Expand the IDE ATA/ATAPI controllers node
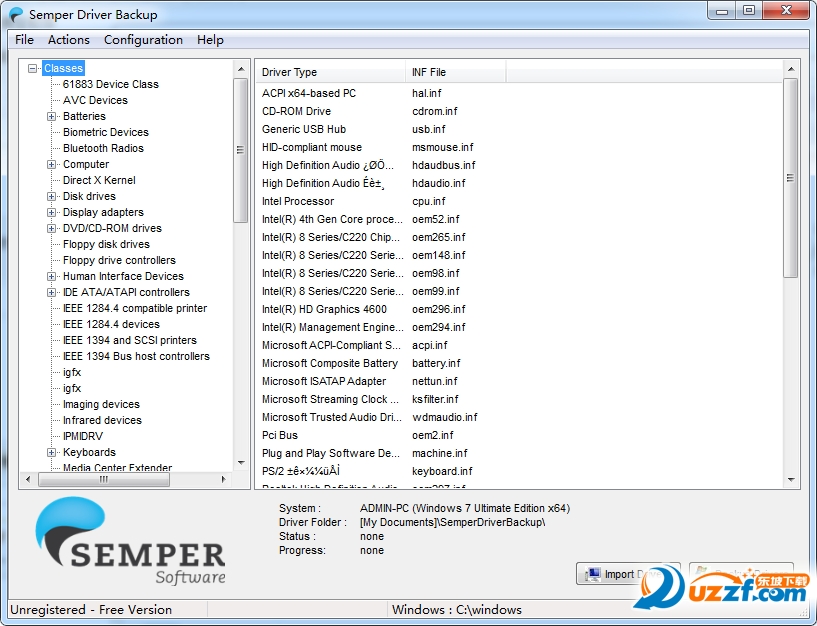Screen dimensions: 817x626 pyautogui.click(x=51, y=292)
